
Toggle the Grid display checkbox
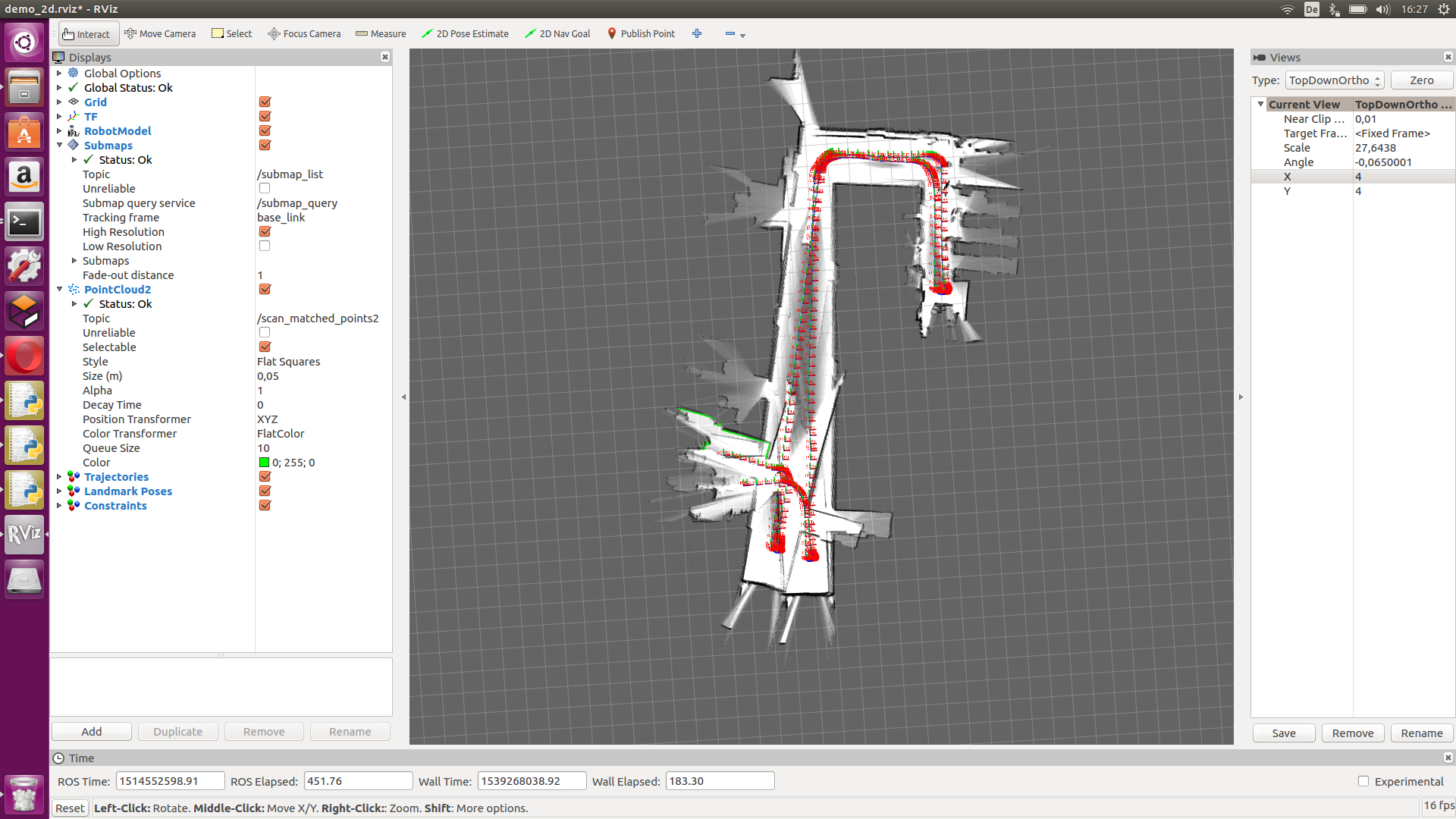click(x=265, y=102)
